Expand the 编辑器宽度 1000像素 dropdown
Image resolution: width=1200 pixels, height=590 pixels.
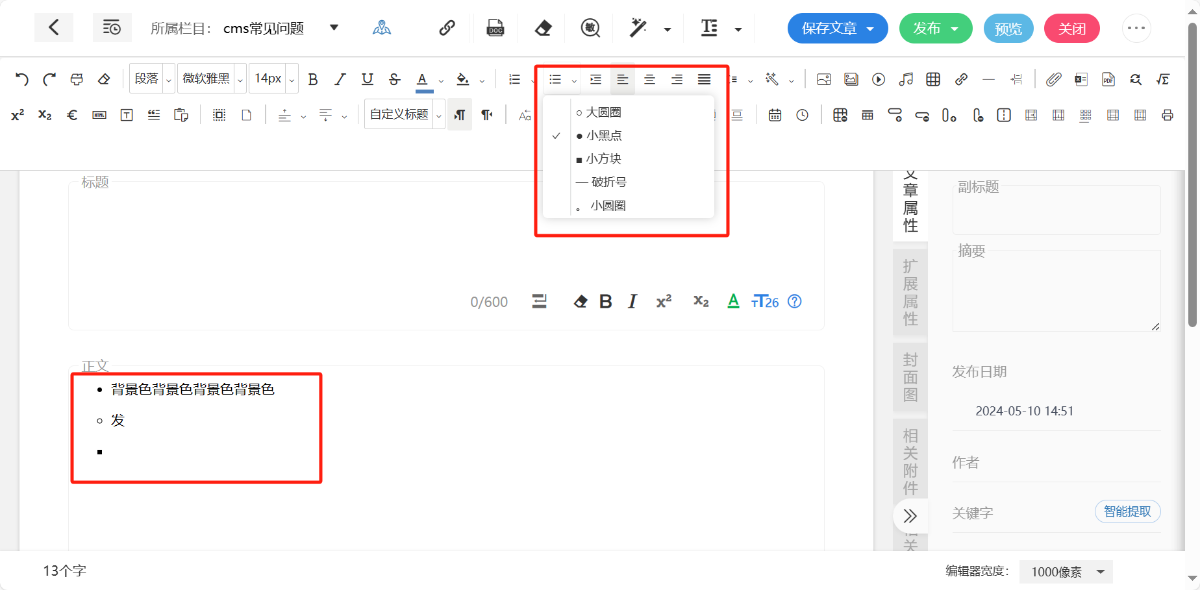click(x=1071, y=572)
